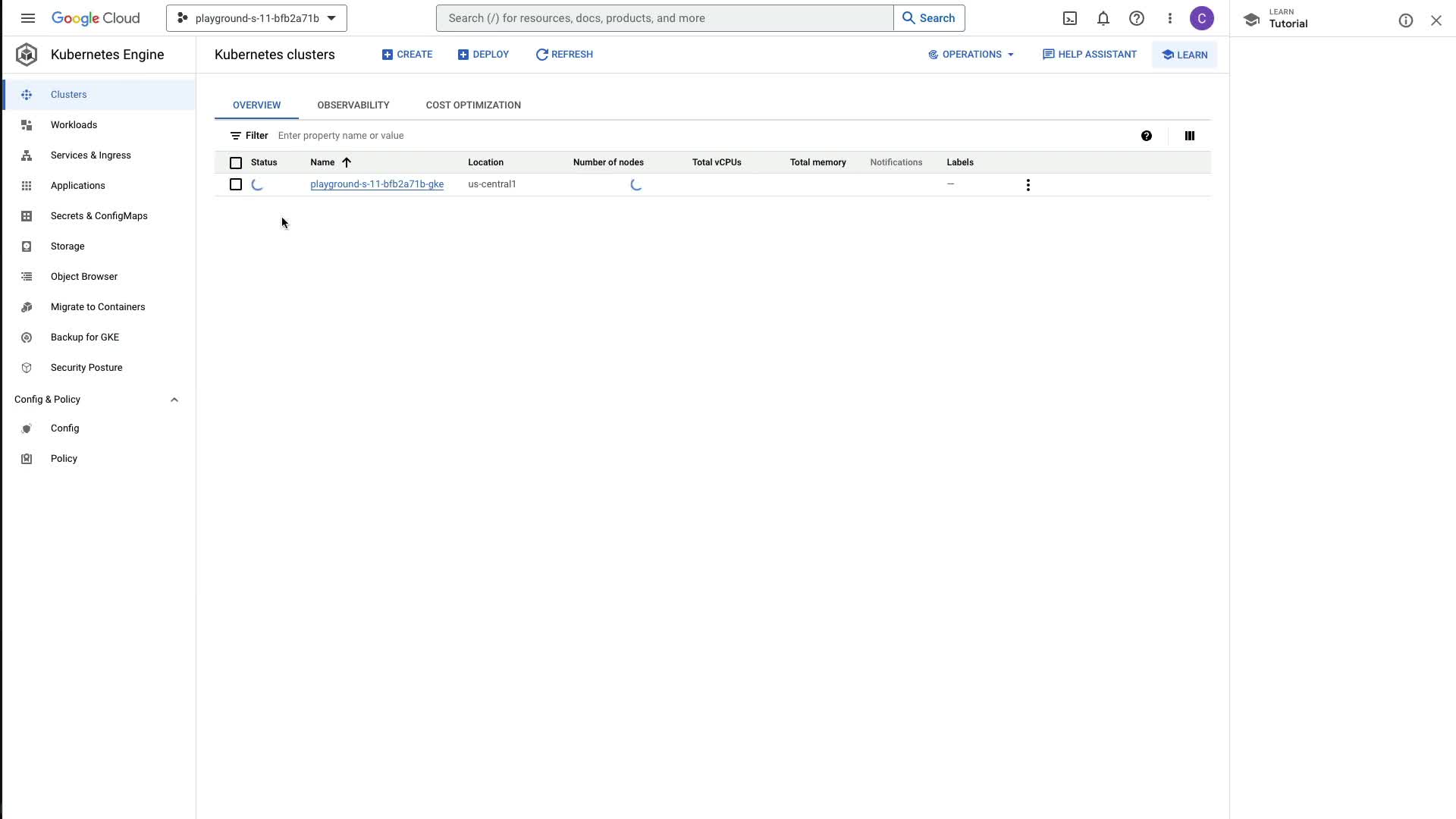Open project selector dropdown

(256, 18)
